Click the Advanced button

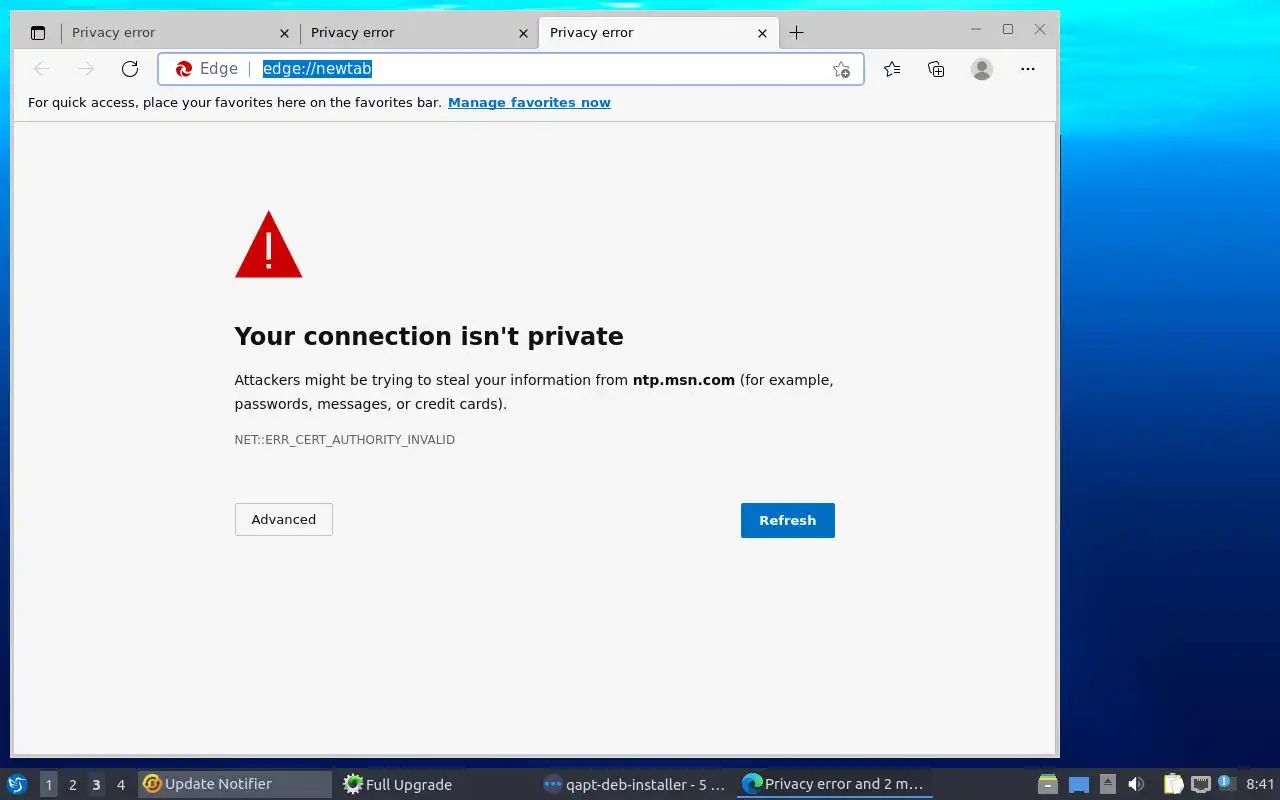[x=284, y=520]
